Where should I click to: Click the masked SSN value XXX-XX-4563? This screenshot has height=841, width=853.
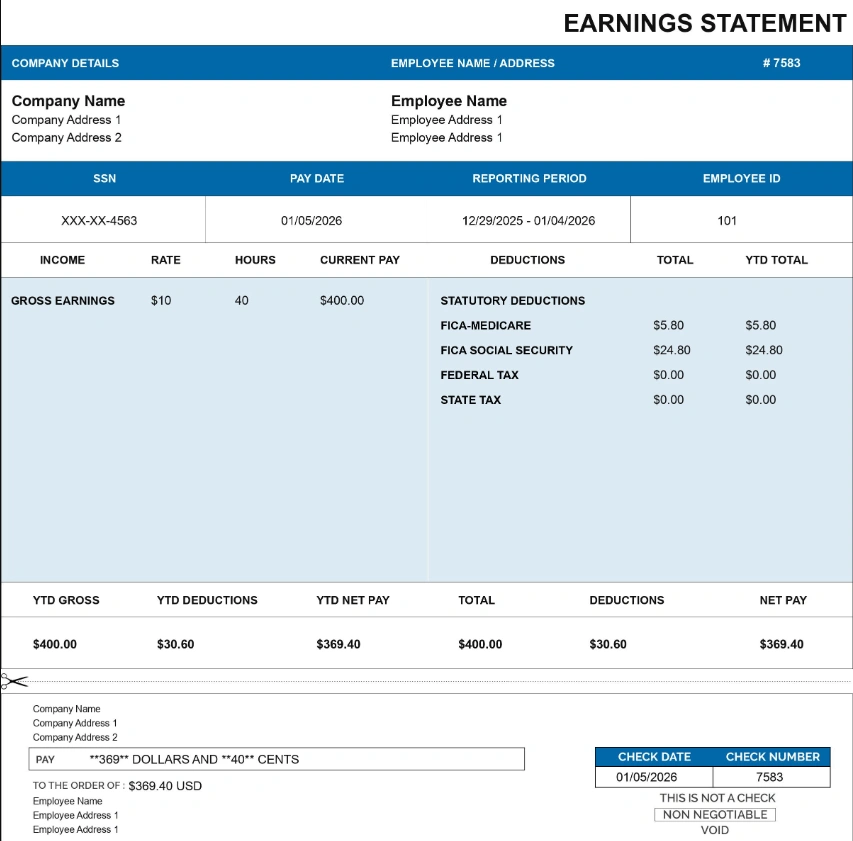click(x=99, y=221)
